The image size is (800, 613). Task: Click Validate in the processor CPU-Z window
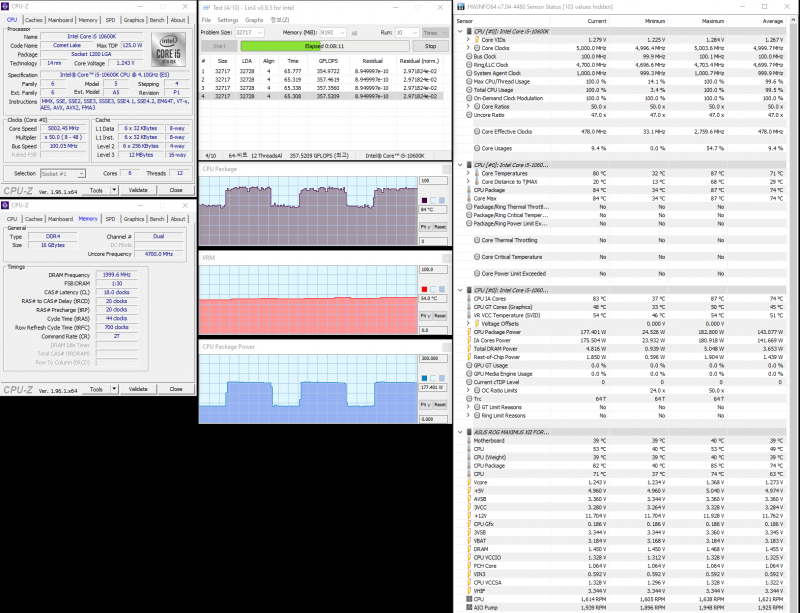[x=138, y=190]
